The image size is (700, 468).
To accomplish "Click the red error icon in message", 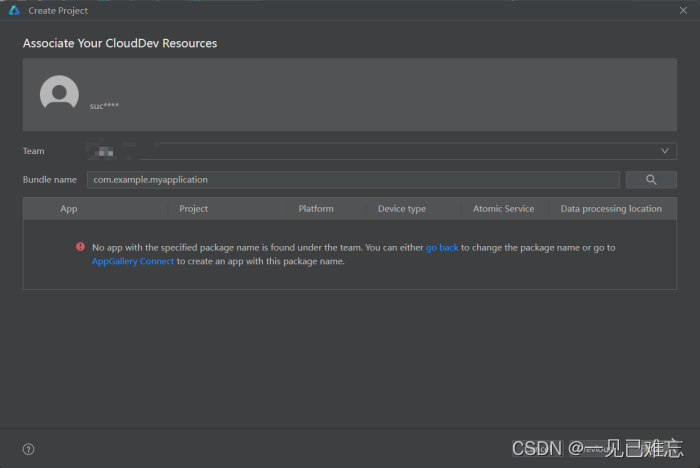I will (x=80, y=247).
